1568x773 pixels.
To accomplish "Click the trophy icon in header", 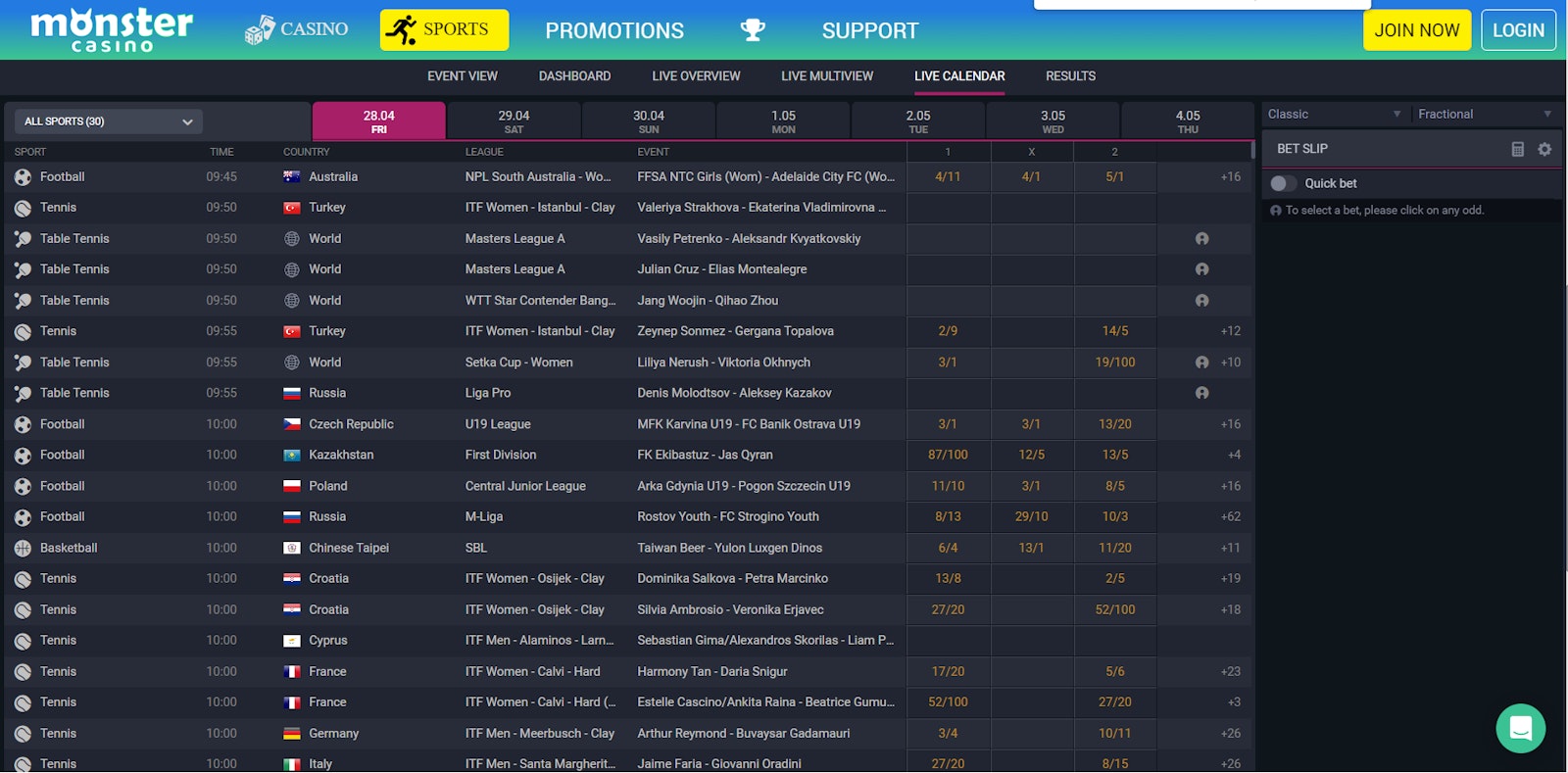I will click(753, 30).
